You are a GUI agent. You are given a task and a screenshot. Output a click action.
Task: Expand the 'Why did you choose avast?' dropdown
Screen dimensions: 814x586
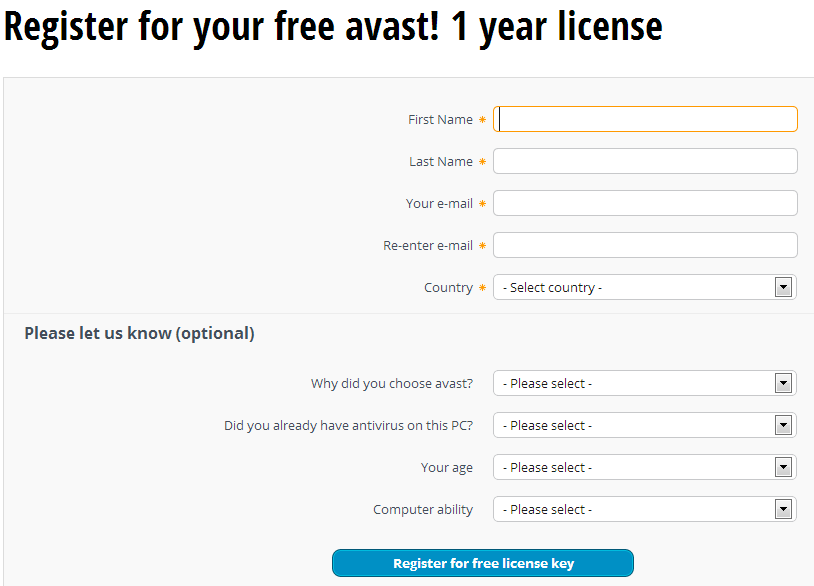click(x=634, y=384)
